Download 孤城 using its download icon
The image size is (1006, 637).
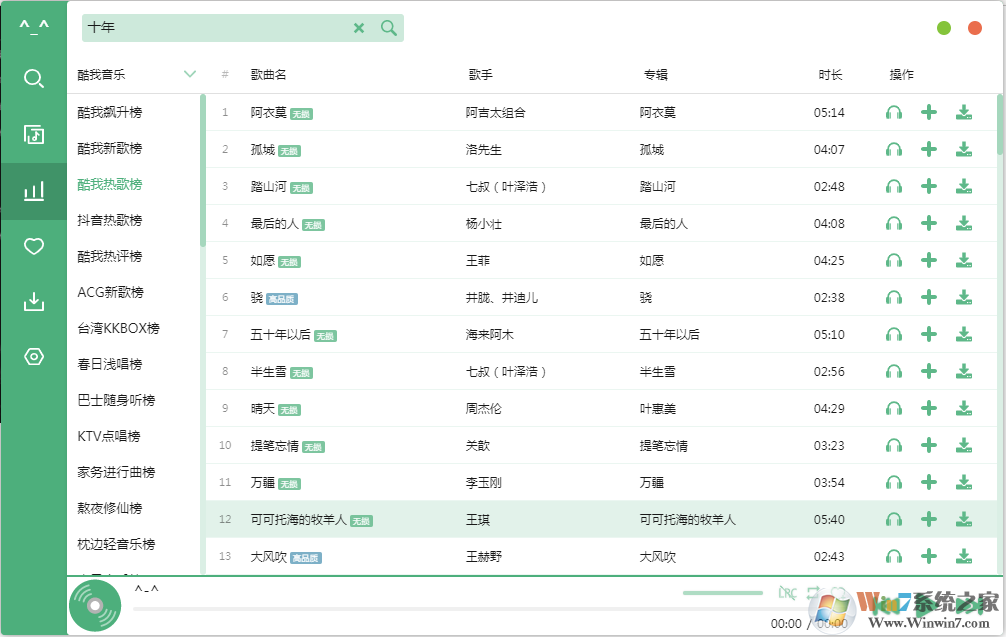(963, 149)
